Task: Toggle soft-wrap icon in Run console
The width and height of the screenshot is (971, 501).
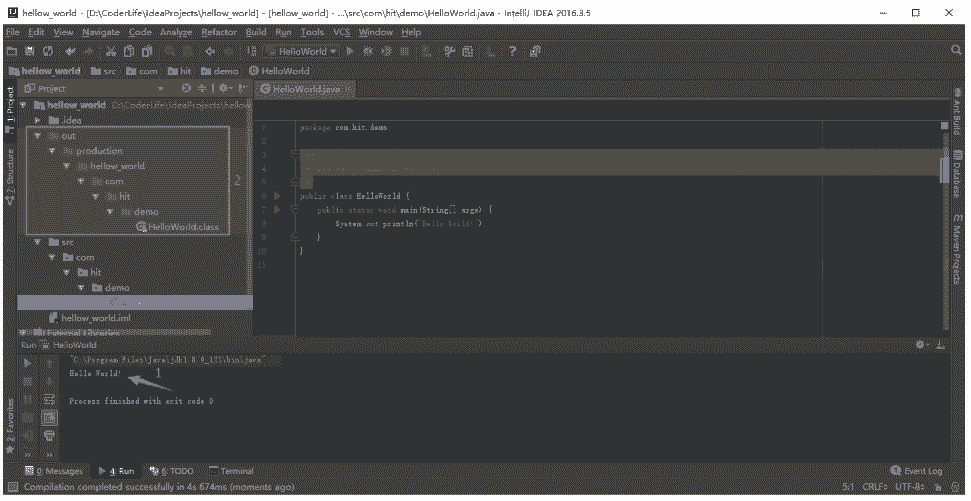Action: click(x=48, y=399)
